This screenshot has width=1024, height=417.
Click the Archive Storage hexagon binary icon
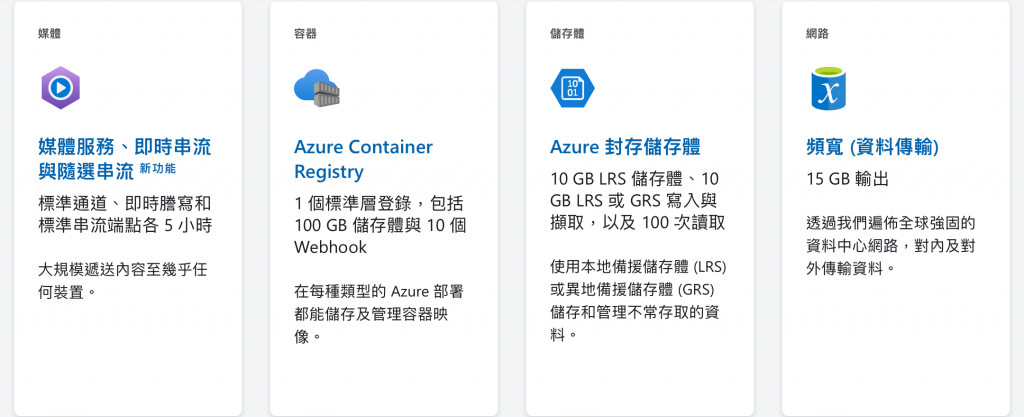573,87
